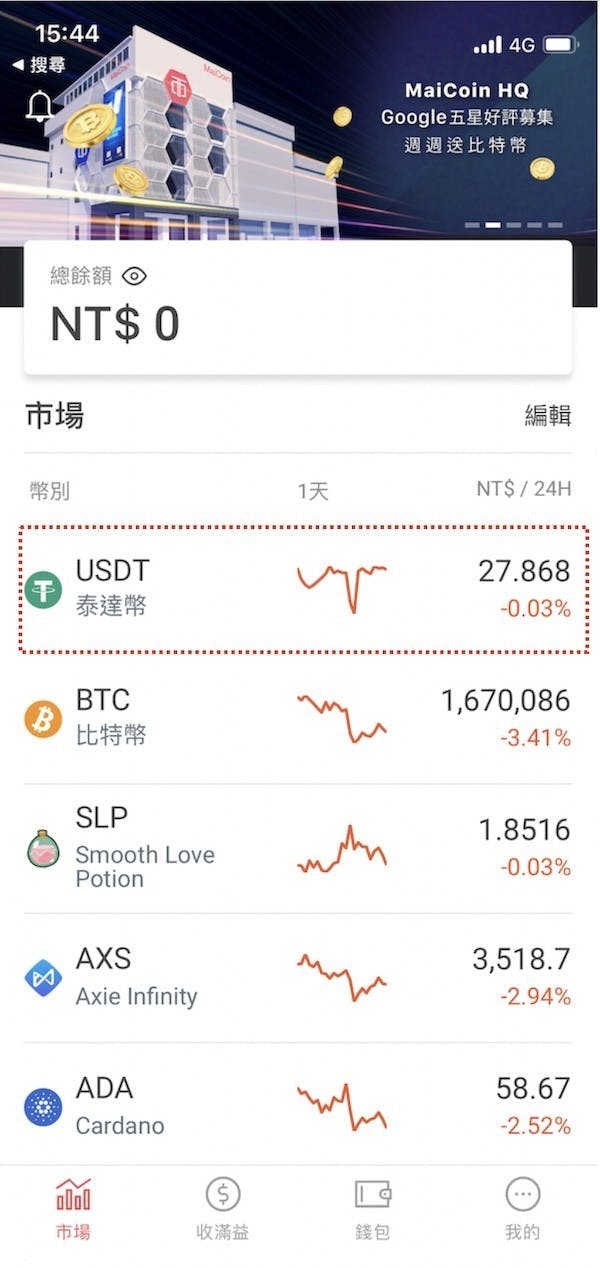
Task: Toggle total balance visibility eye icon
Action: (x=134, y=276)
